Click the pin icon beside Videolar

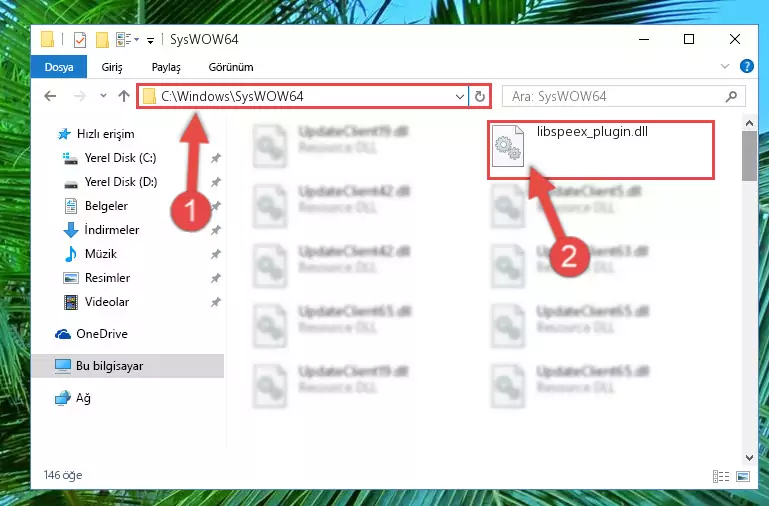point(215,302)
